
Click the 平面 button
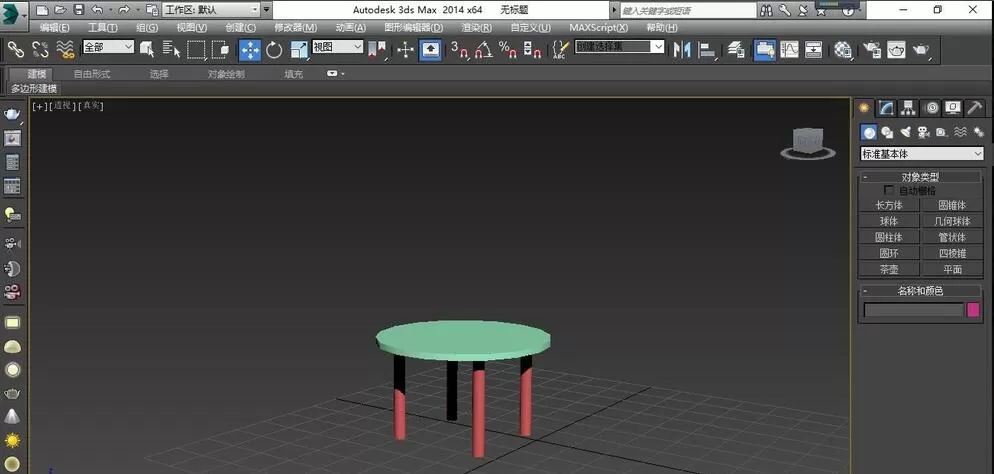click(952, 269)
